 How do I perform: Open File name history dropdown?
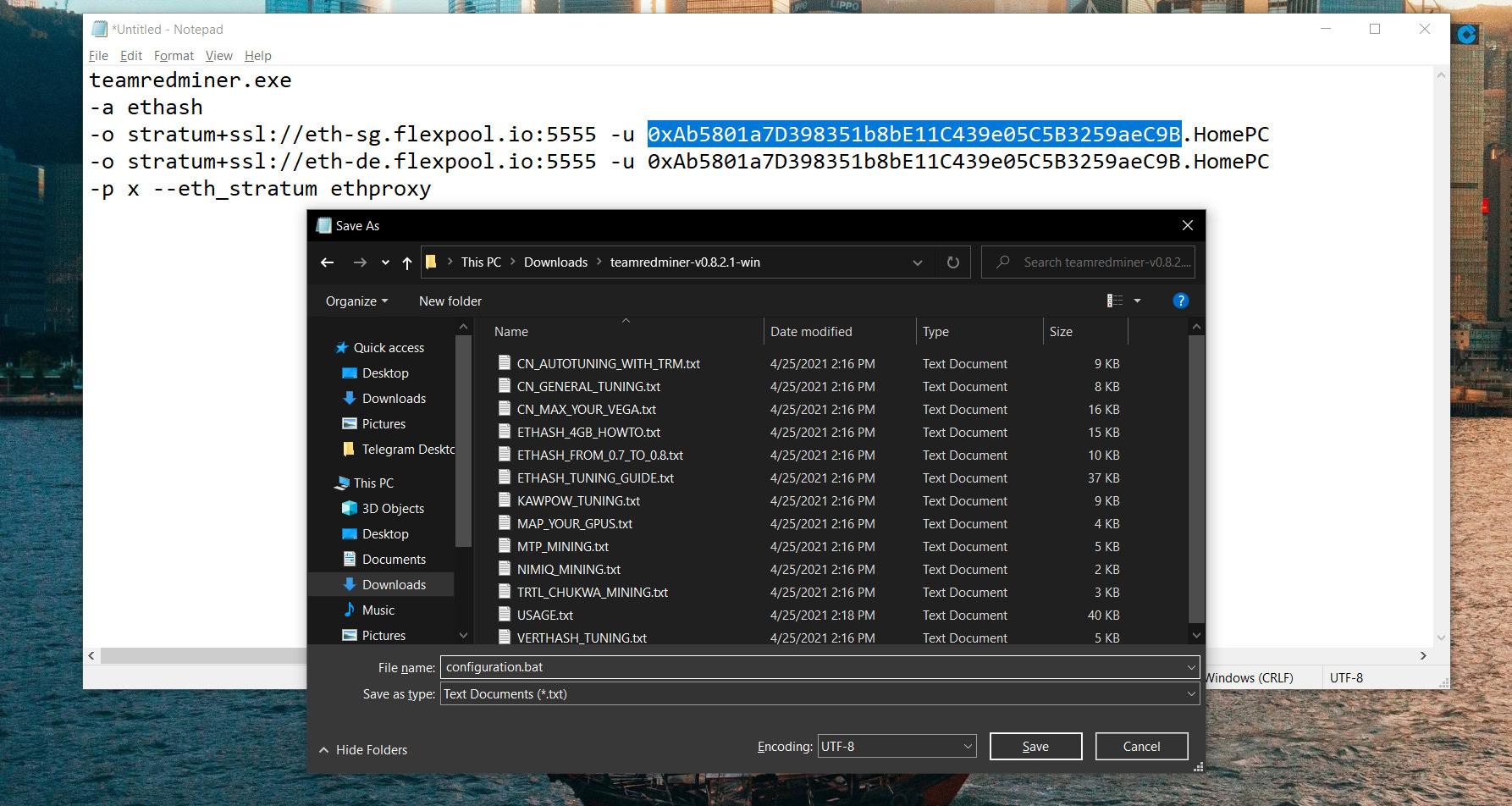click(1191, 667)
